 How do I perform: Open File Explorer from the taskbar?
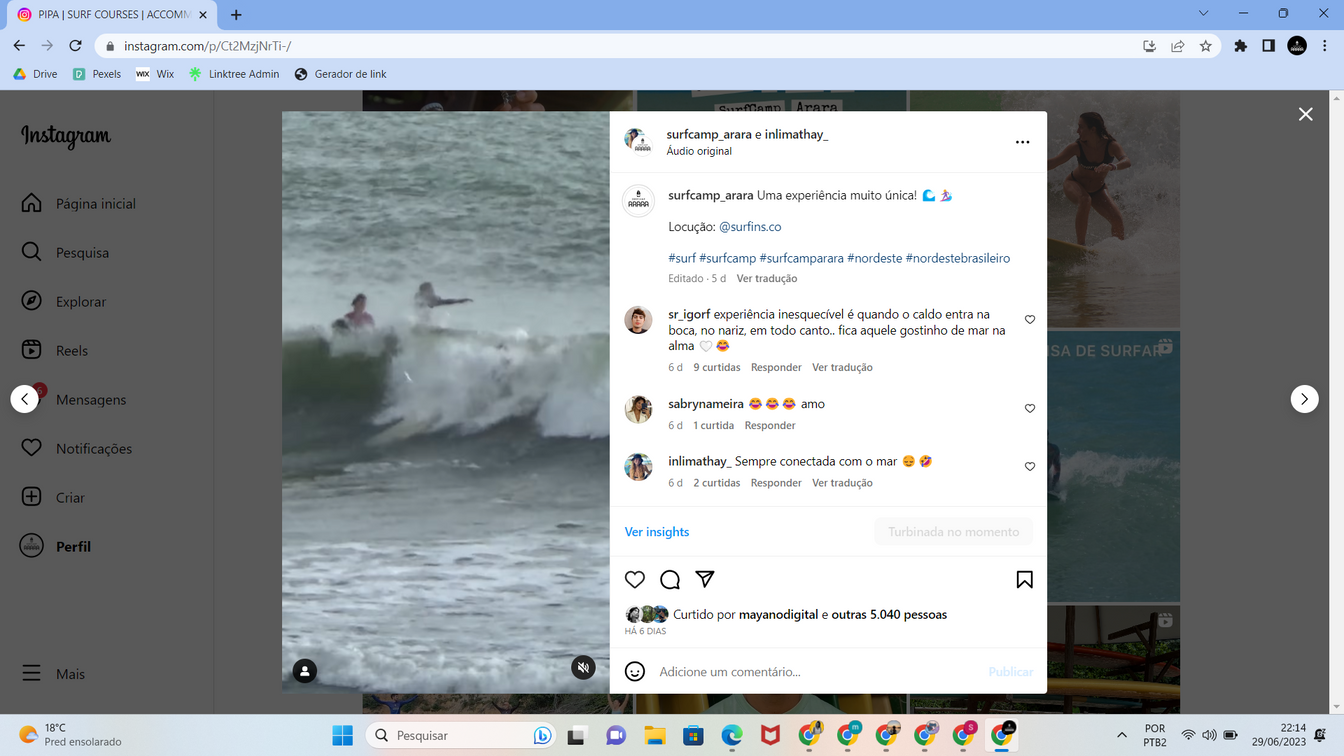click(654, 736)
